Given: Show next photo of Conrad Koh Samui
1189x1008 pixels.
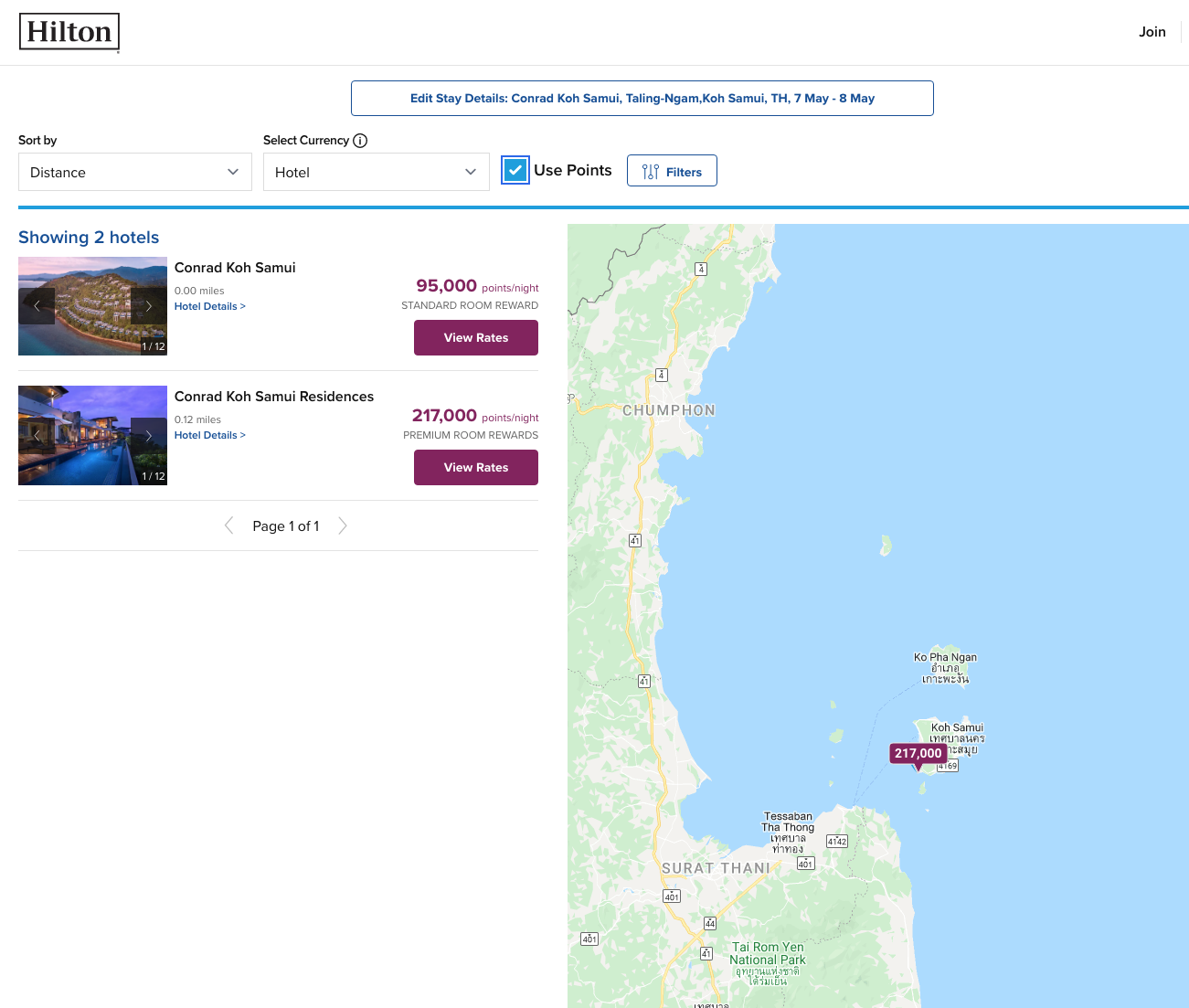Looking at the screenshot, I should tap(149, 306).
